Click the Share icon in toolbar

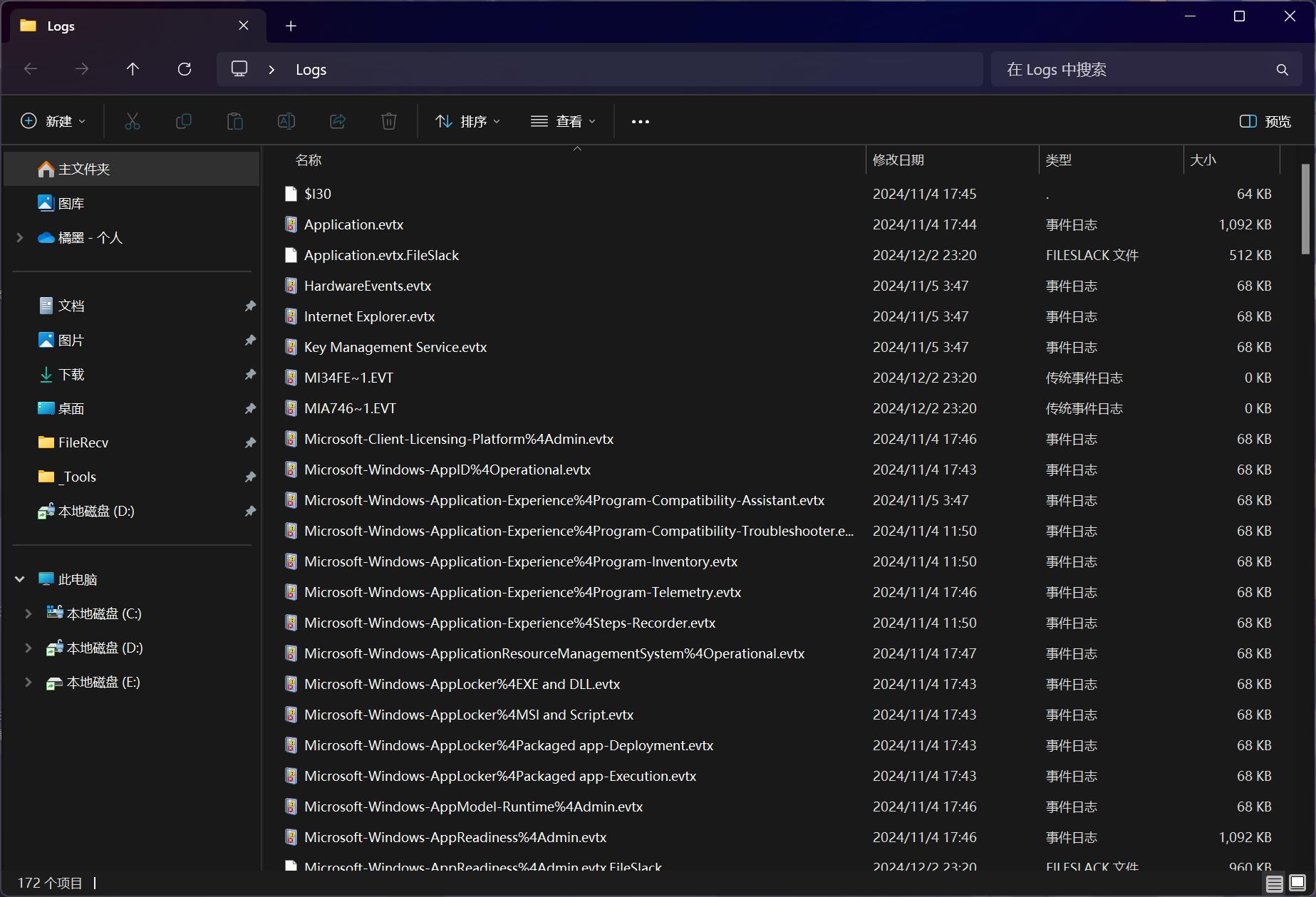point(338,121)
